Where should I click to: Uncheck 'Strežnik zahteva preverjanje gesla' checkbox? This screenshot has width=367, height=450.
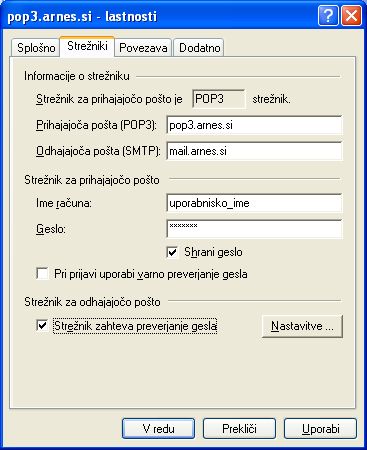pyautogui.click(x=42, y=326)
